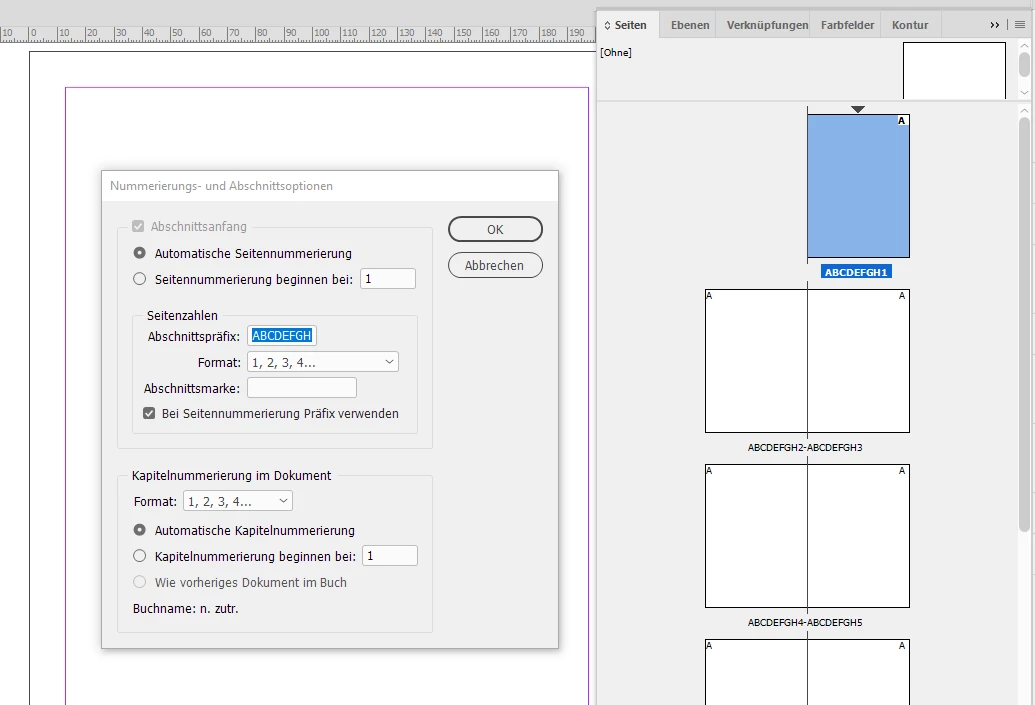Switch to the Farbfelder tab
The height and width of the screenshot is (705, 1035).
848,25
